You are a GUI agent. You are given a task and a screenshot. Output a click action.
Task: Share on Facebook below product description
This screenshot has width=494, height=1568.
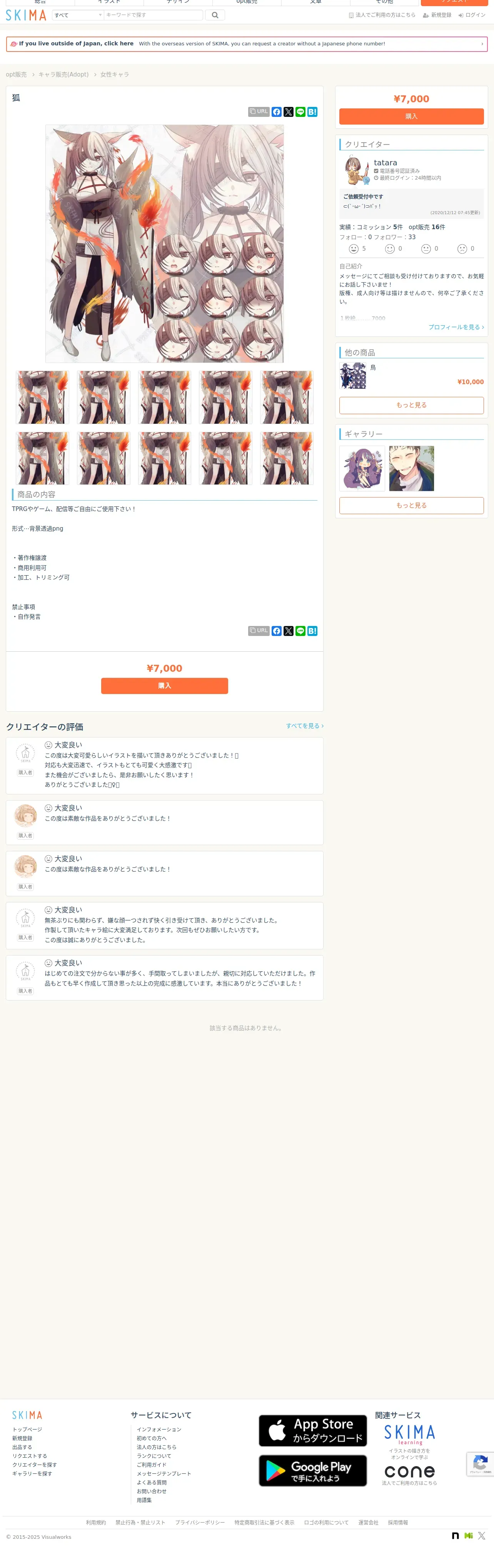[x=277, y=631]
